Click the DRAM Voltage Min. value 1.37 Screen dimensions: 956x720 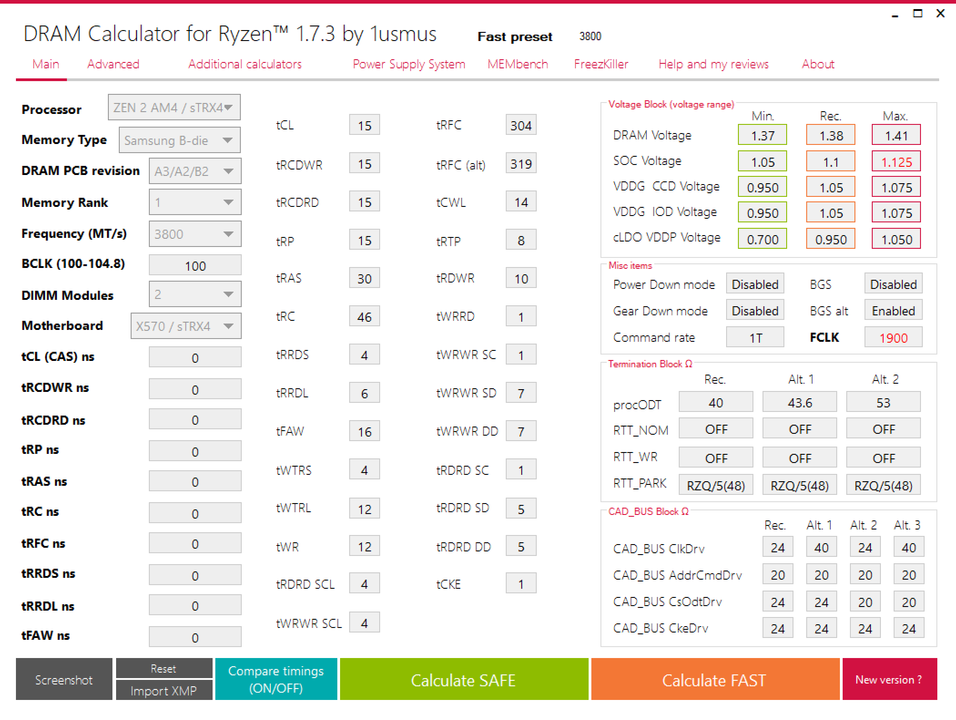763,135
